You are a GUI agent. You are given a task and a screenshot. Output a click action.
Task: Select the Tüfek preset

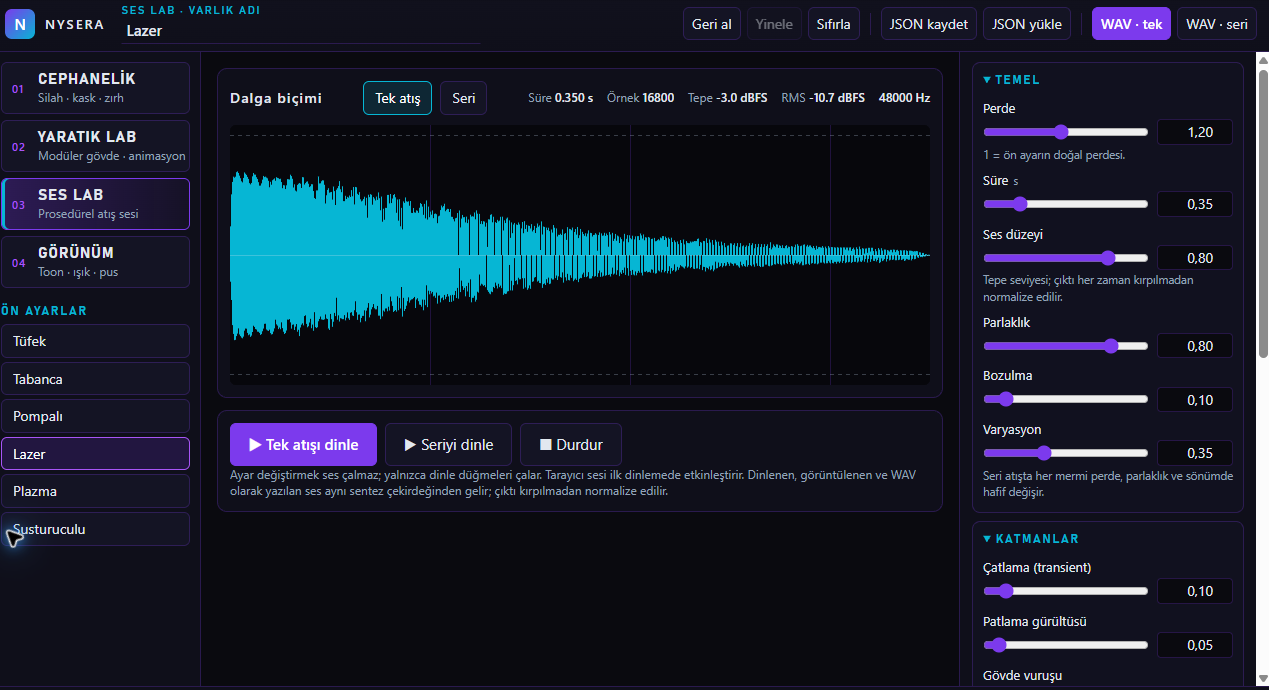[x=95, y=341]
